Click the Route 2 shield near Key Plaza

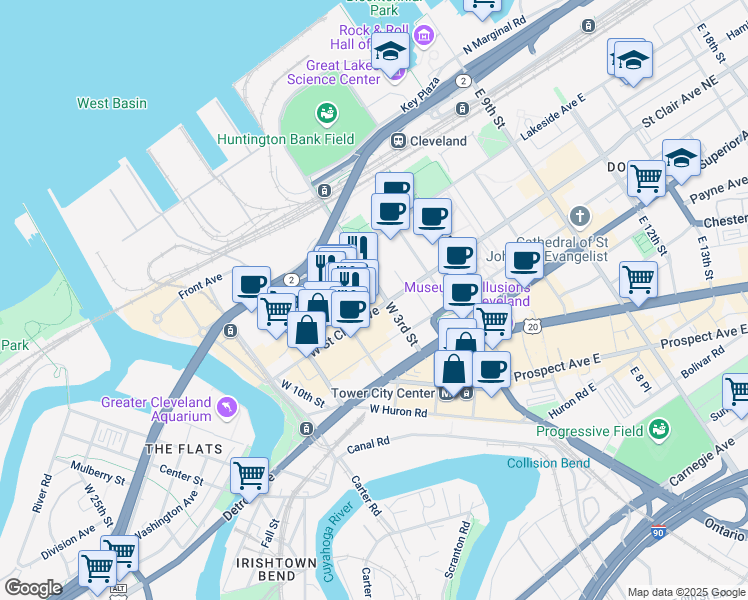pyautogui.click(x=463, y=81)
